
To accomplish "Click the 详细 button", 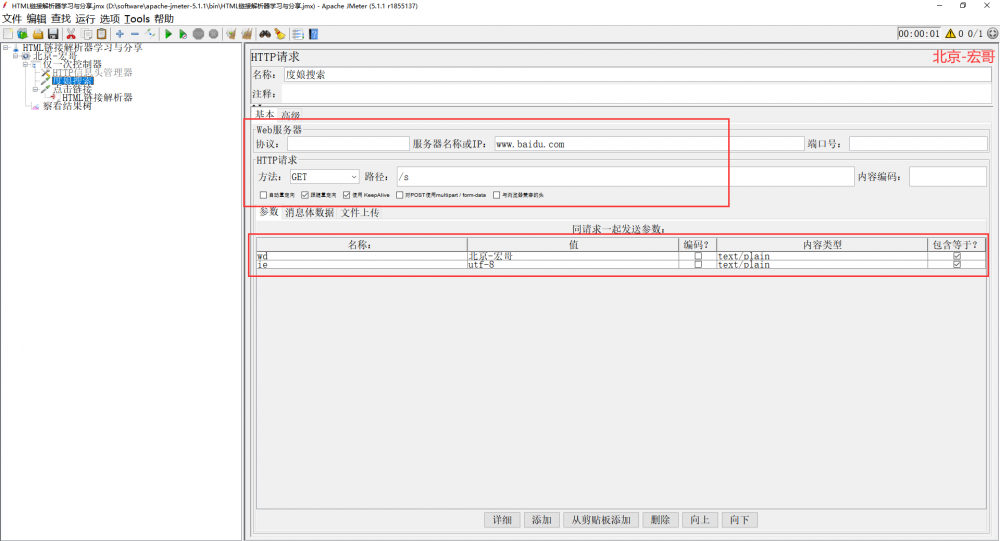I will (x=502, y=520).
